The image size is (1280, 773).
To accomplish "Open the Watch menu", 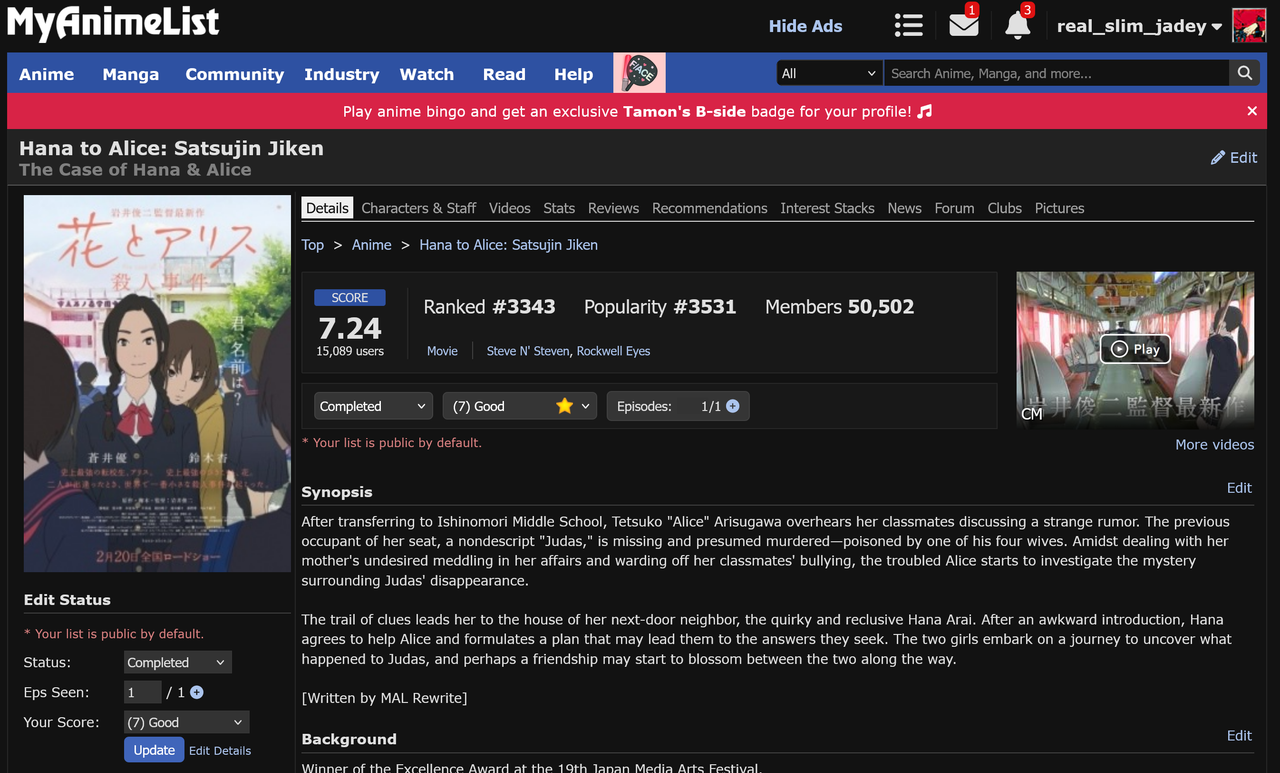I will coord(427,74).
